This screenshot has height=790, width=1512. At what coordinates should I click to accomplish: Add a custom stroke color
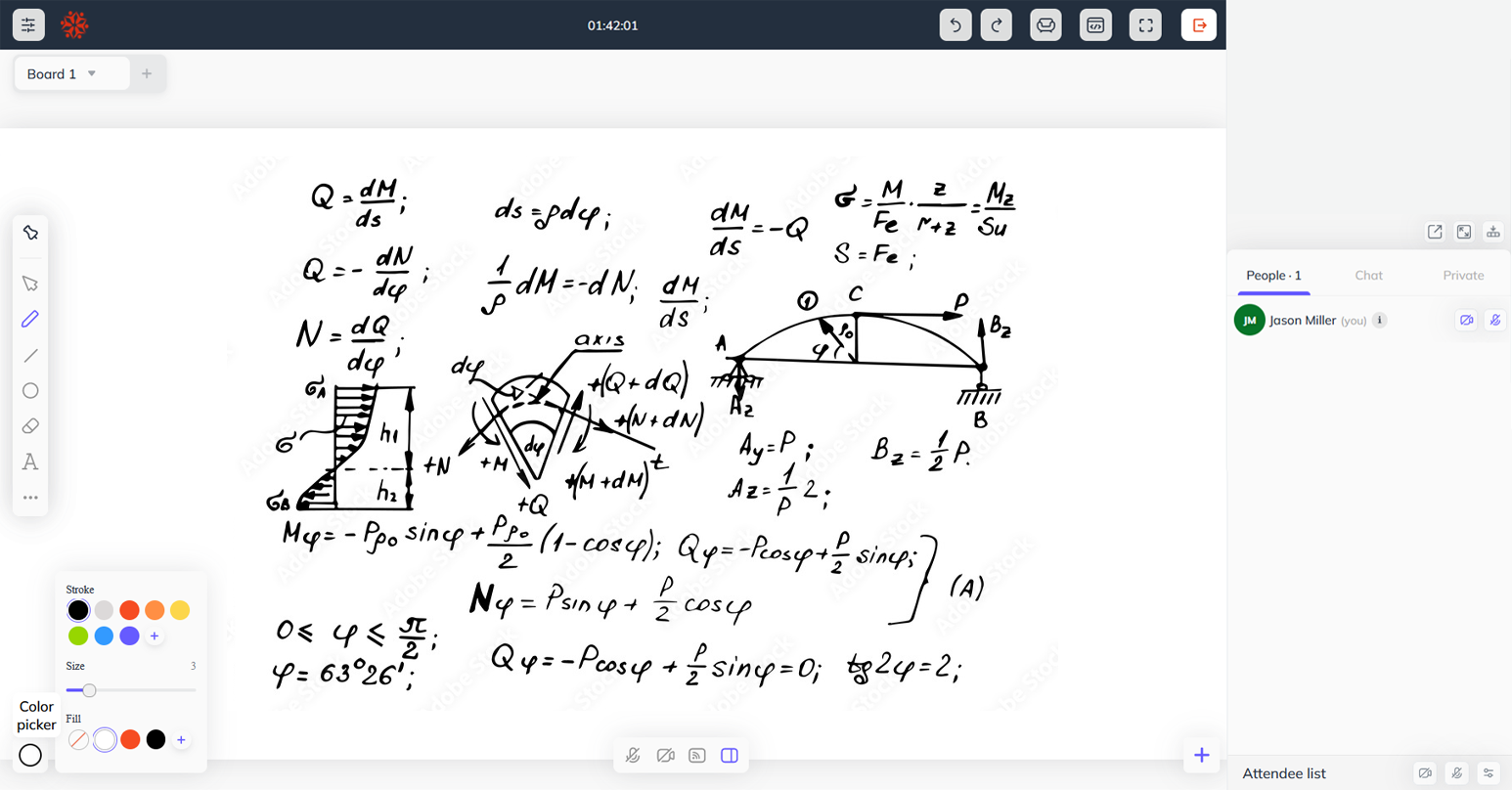pos(155,636)
